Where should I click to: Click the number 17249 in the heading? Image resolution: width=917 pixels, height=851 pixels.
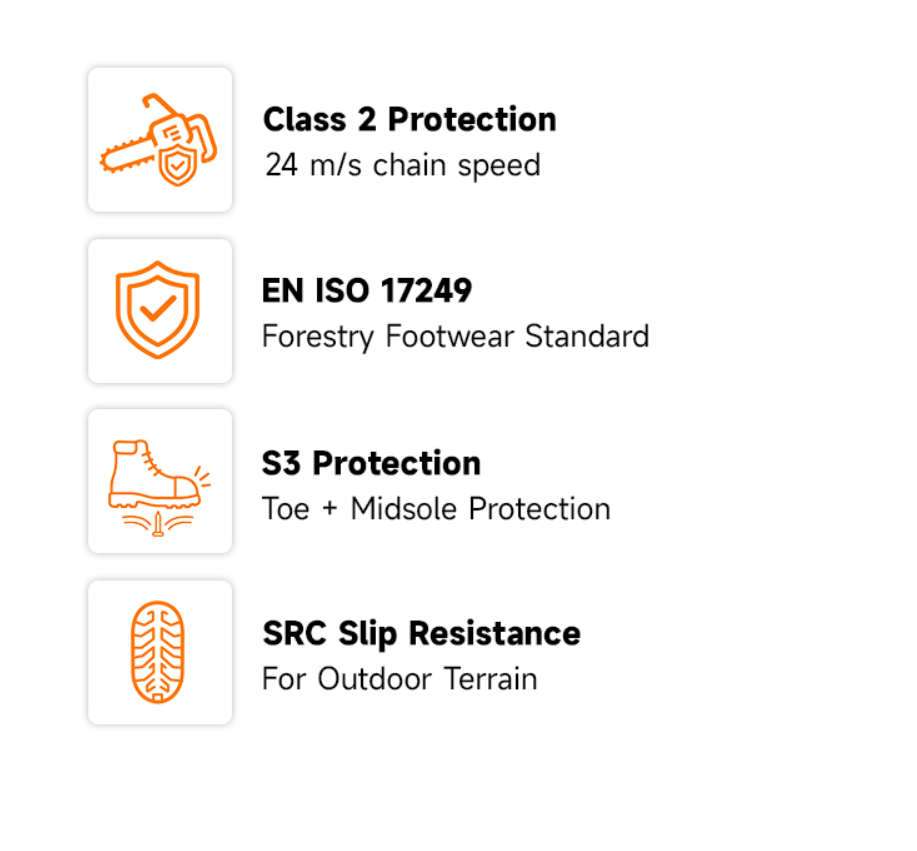coord(426,291)
